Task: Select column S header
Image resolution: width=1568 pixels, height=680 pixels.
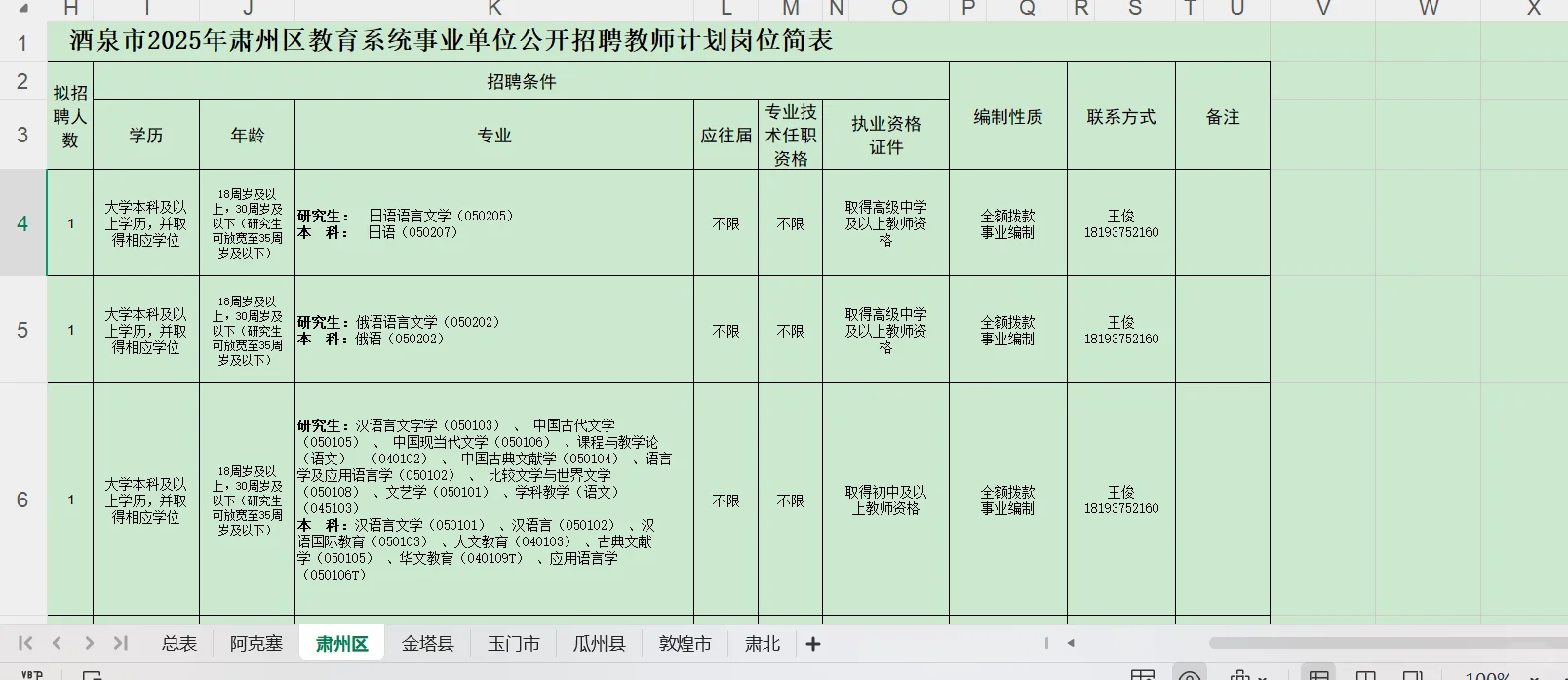Action: (x=1135, y=9)
